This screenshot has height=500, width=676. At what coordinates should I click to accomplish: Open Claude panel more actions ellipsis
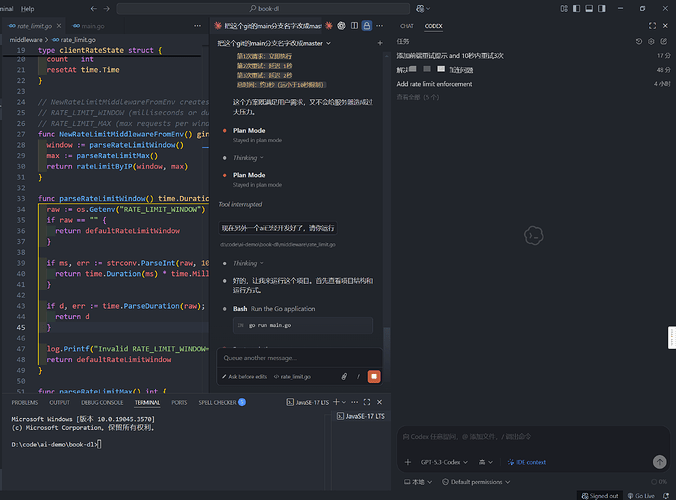(379, 26)
